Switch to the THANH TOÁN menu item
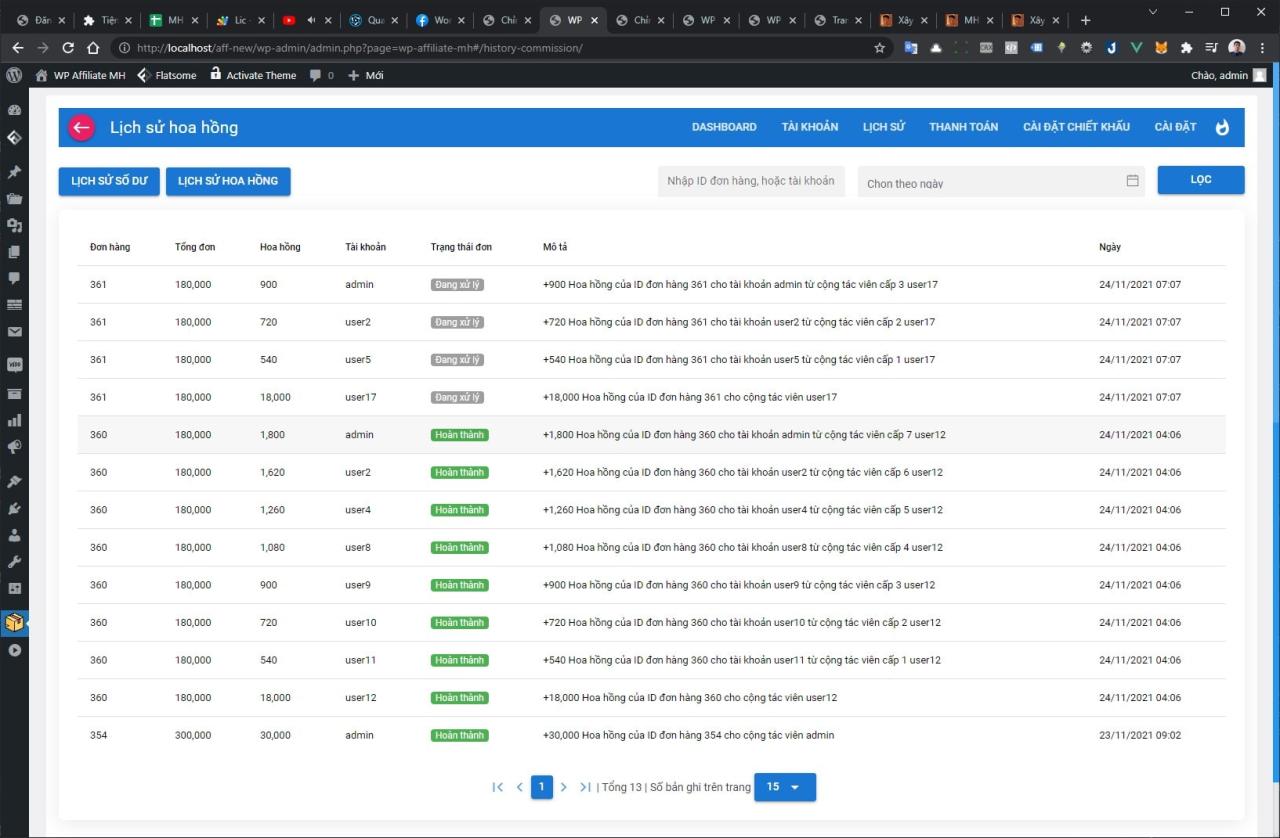The height and width of the screenshot is (838, 1280). pyautogui.click(x=963, y=127)
